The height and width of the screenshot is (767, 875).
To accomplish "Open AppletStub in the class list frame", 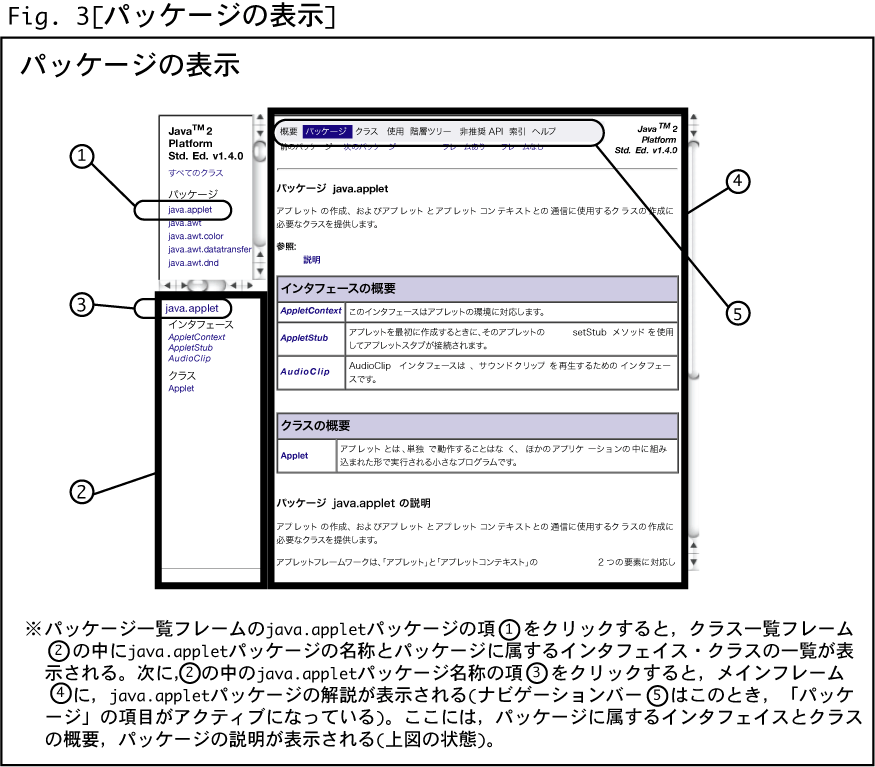I will [x=190, y=348].
